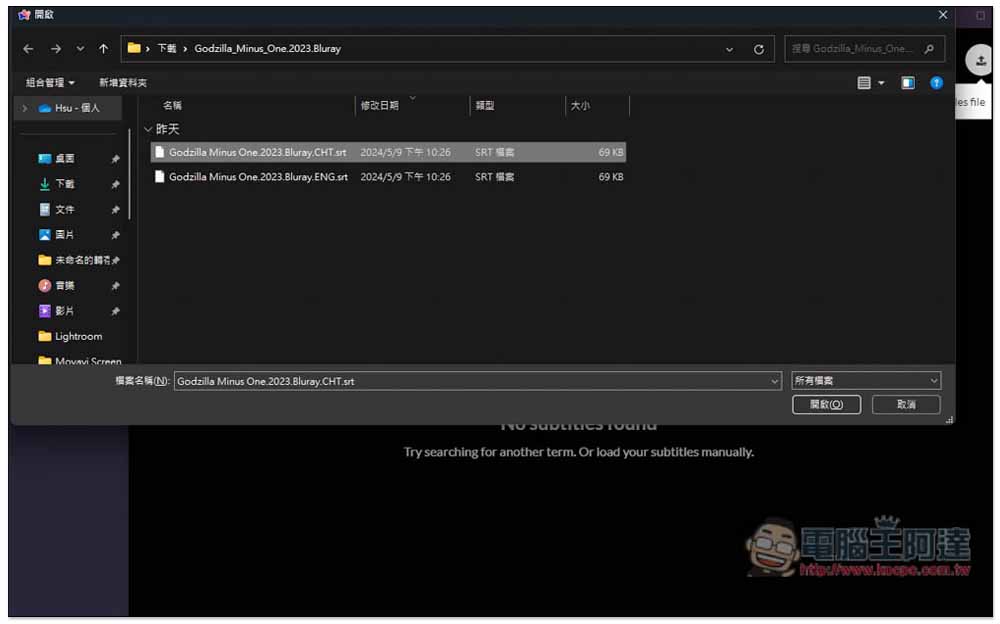The width and height of the screenshot is (1000, 624).
Task: Expand Hsu - 個人 OneDrive tree node
Action: coord(24,108)
